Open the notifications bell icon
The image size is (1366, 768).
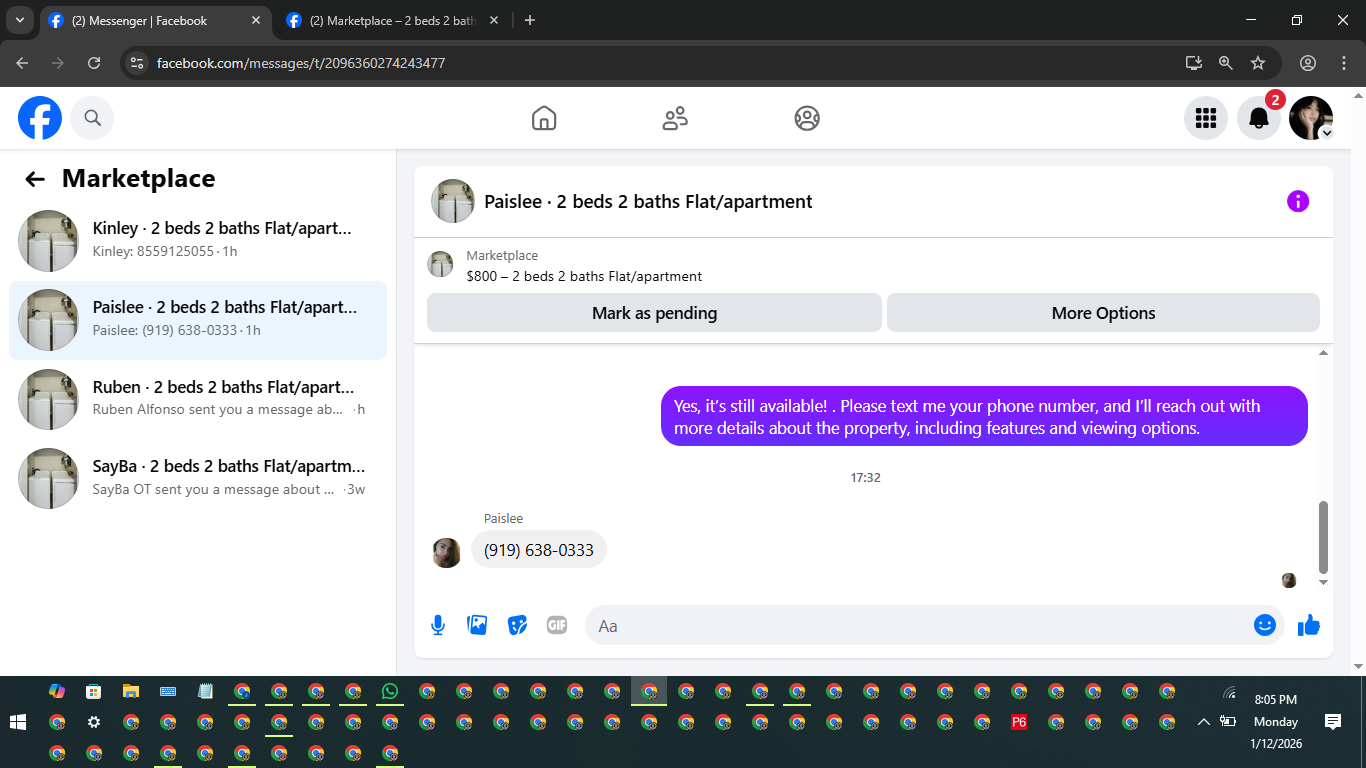pos(1259,118)
